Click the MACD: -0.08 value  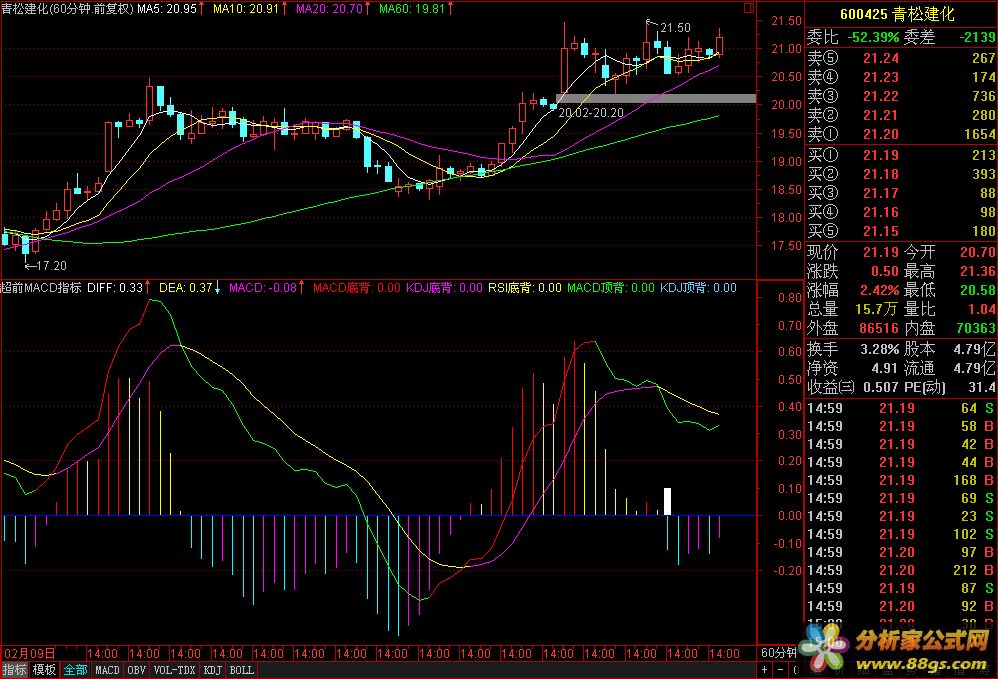(263, 288)
